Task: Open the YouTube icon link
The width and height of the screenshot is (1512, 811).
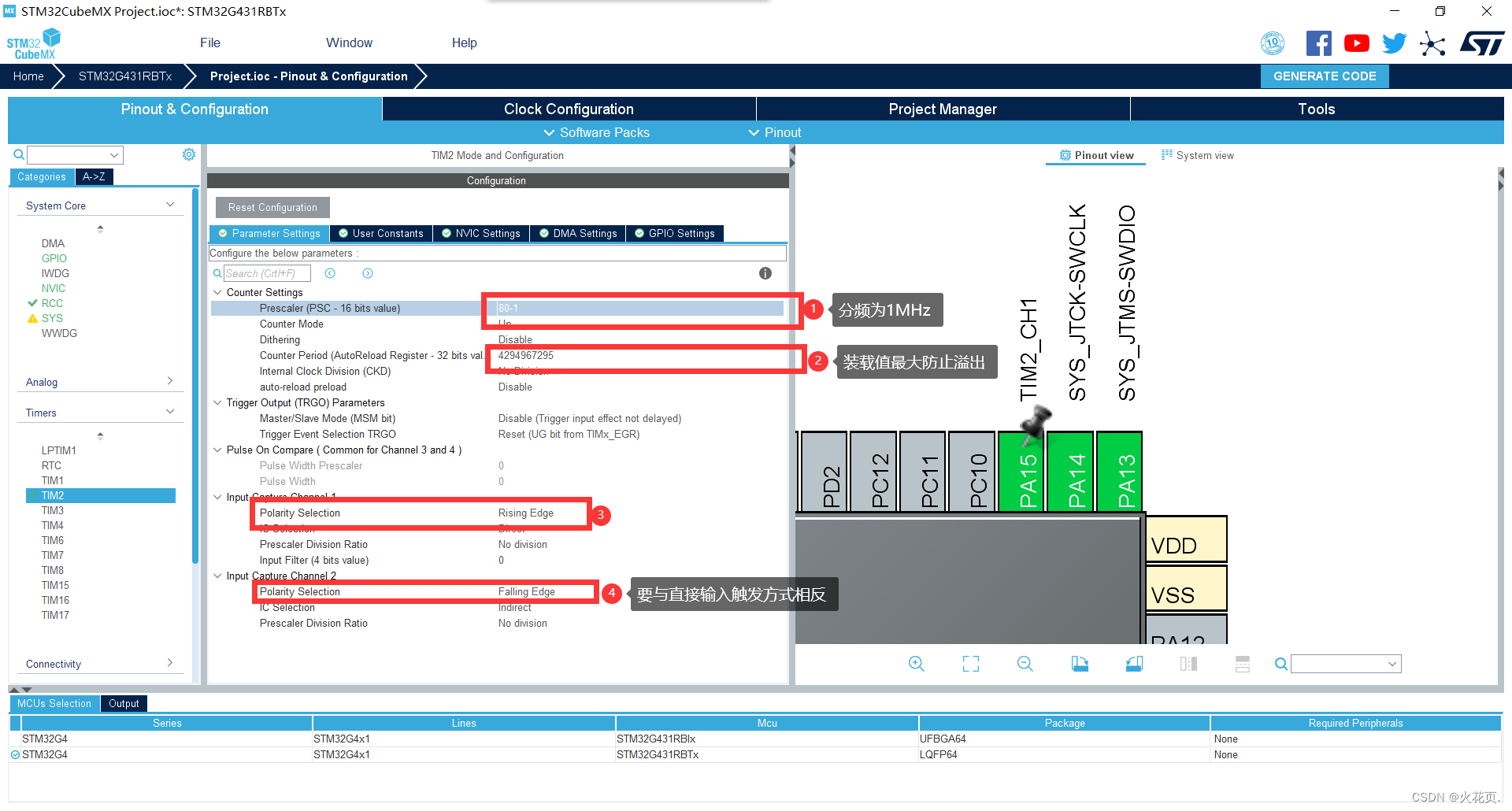Action: (x=1356, y=43)
